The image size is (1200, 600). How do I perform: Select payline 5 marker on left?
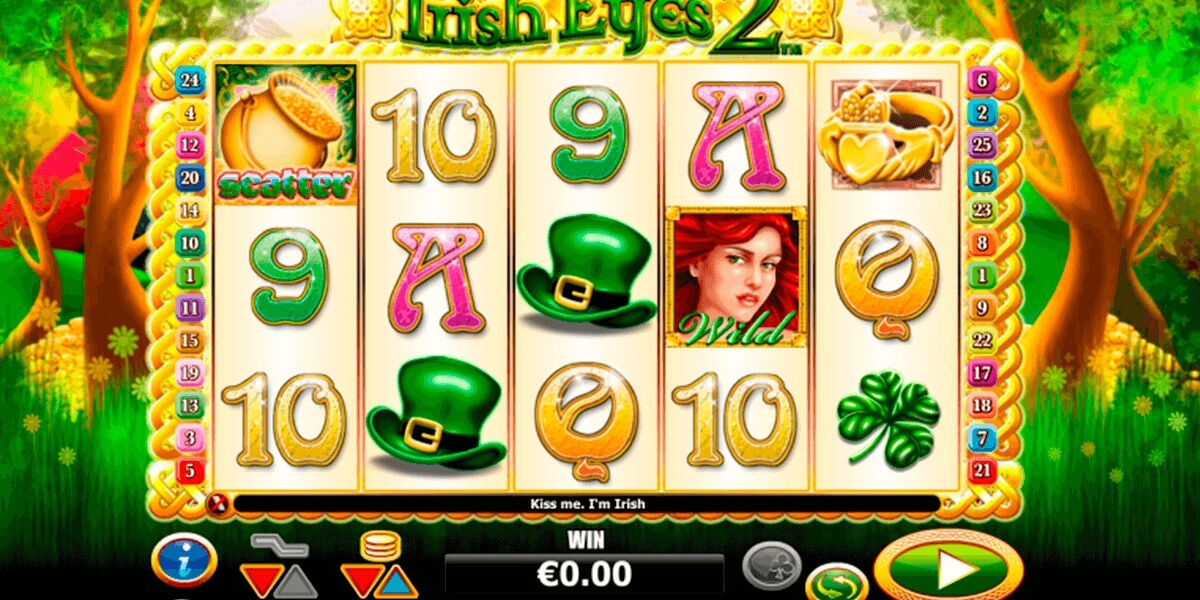pyautogui.click(x=190, y=468)
